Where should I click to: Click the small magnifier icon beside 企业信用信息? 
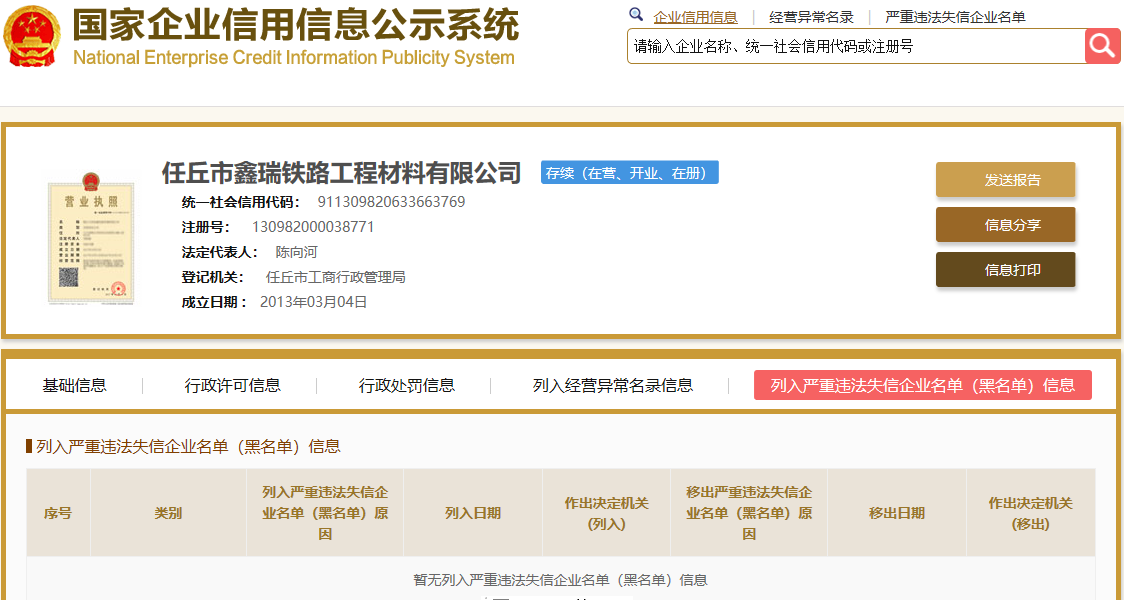click(x=636, y=15)
